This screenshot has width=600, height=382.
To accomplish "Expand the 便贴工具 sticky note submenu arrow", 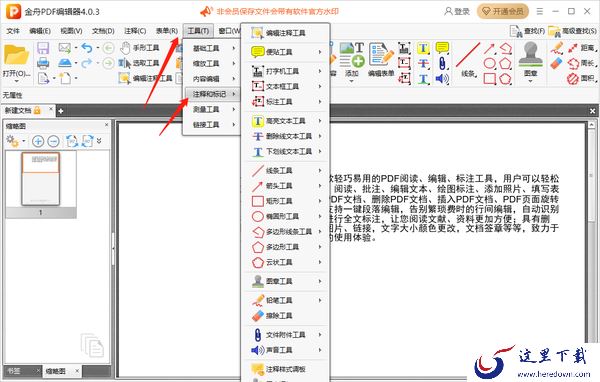I will pos(320,52).
